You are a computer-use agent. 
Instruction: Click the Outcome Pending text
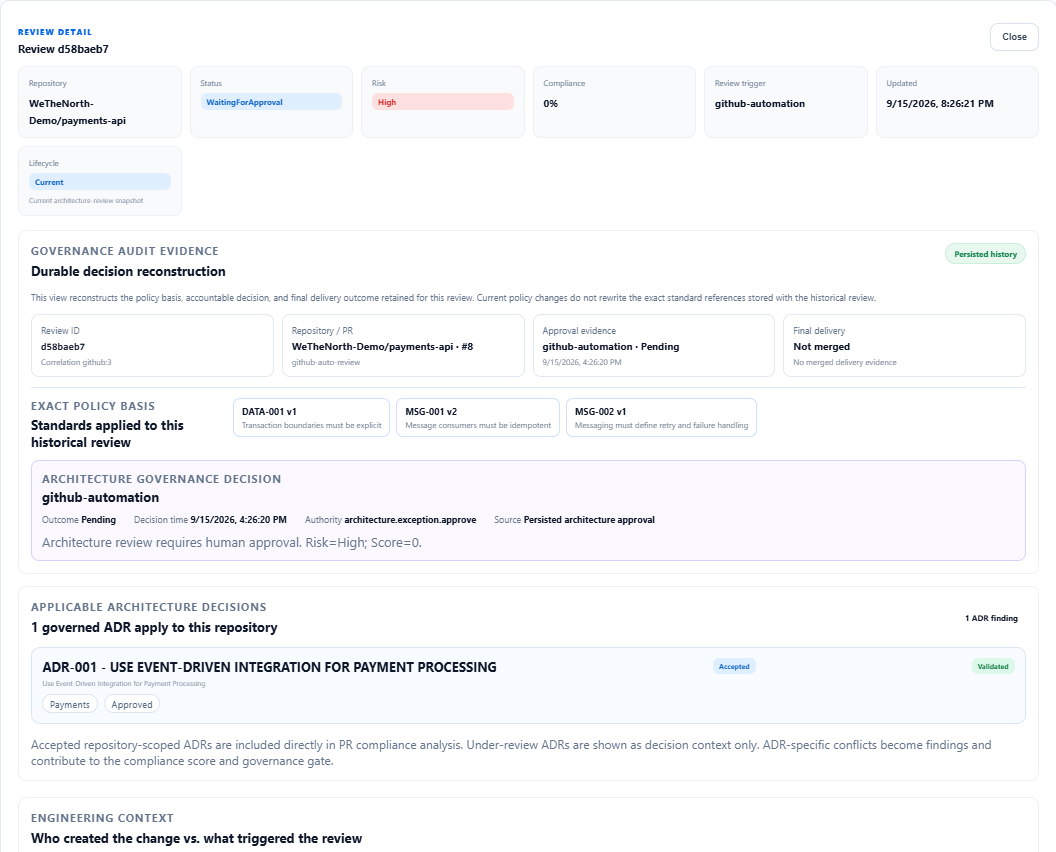79,520
